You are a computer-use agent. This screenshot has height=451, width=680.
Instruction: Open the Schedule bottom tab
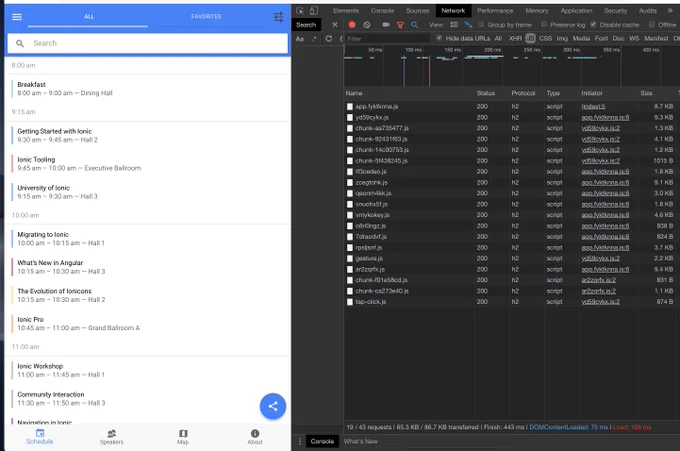point(39,437)
